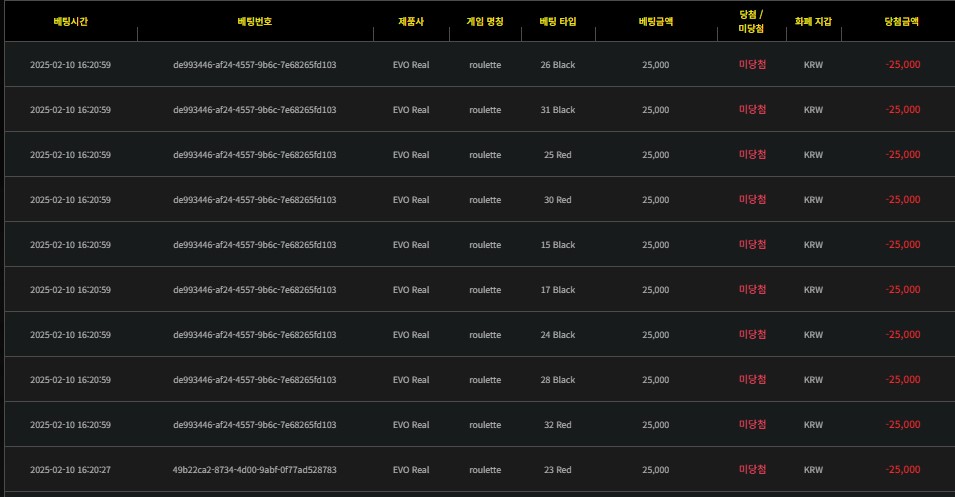Click EVO Real in the 15 Black row
Image resolution: width=955 pixels, height=497 pixels.
click(x=411, y=245)
